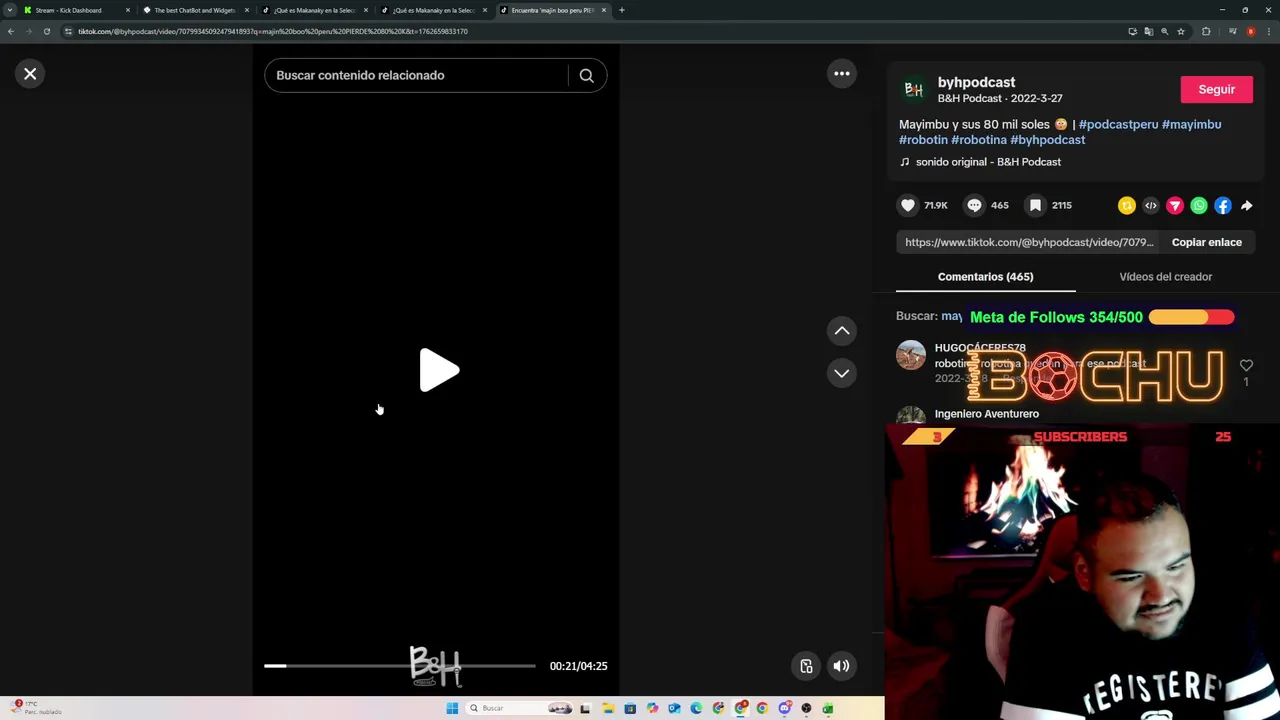This screenshot has height=720, width=1280.
Task: Click the Seguir button
Action: coord(1217,89)
